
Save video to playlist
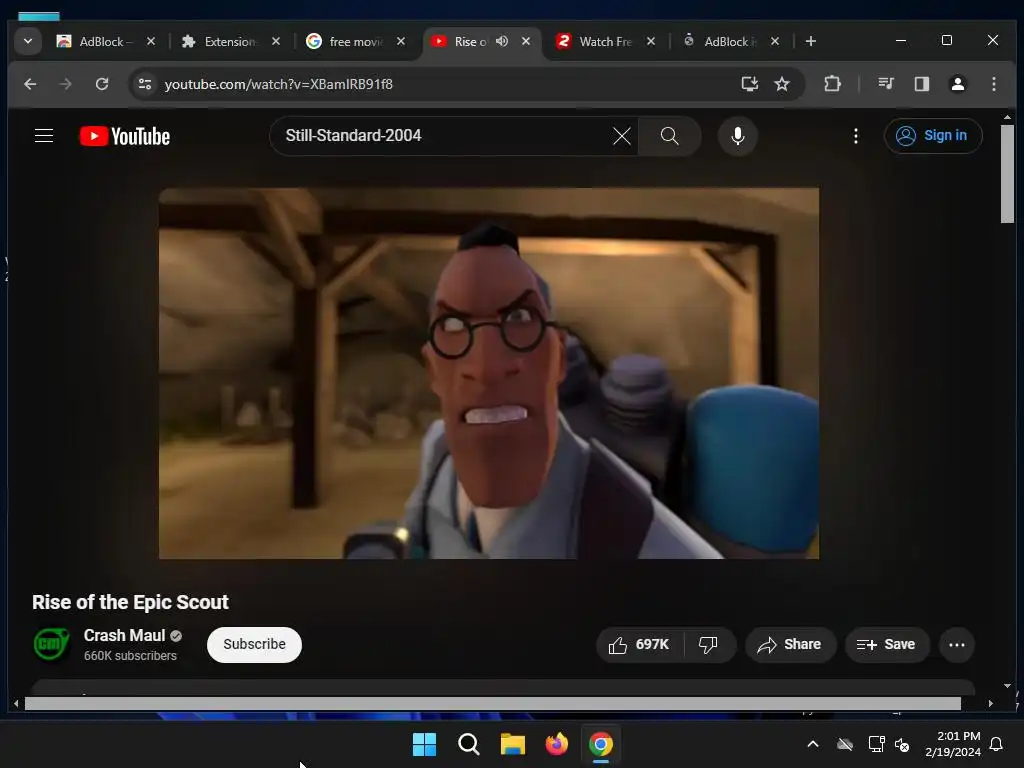coord(886,645)
